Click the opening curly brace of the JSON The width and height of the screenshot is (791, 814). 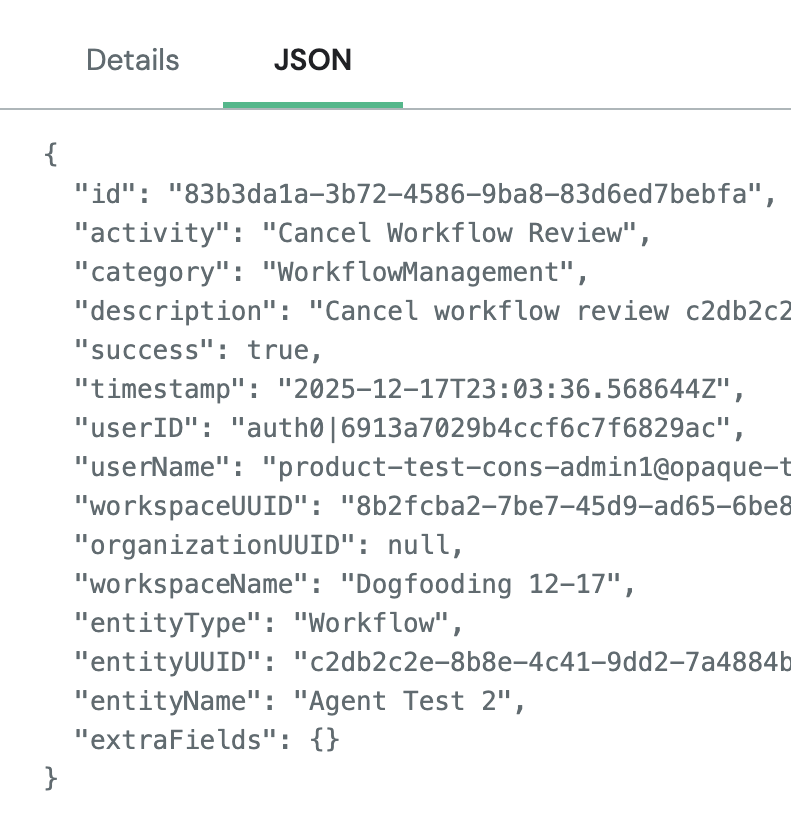(x=52, y=155)
